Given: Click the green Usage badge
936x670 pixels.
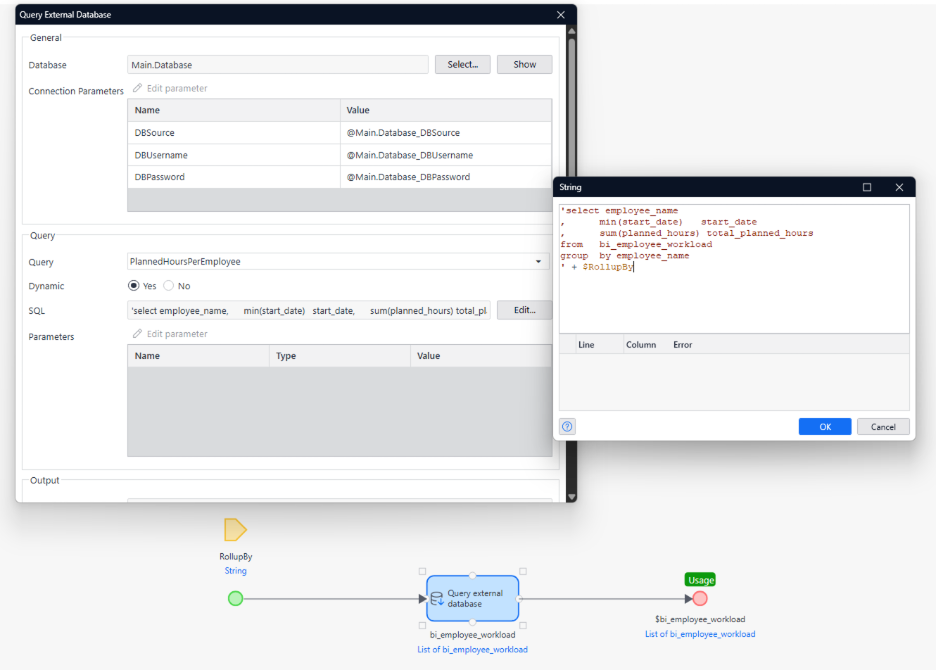Looking at the screenshot, I should click(x=700, y=580).
